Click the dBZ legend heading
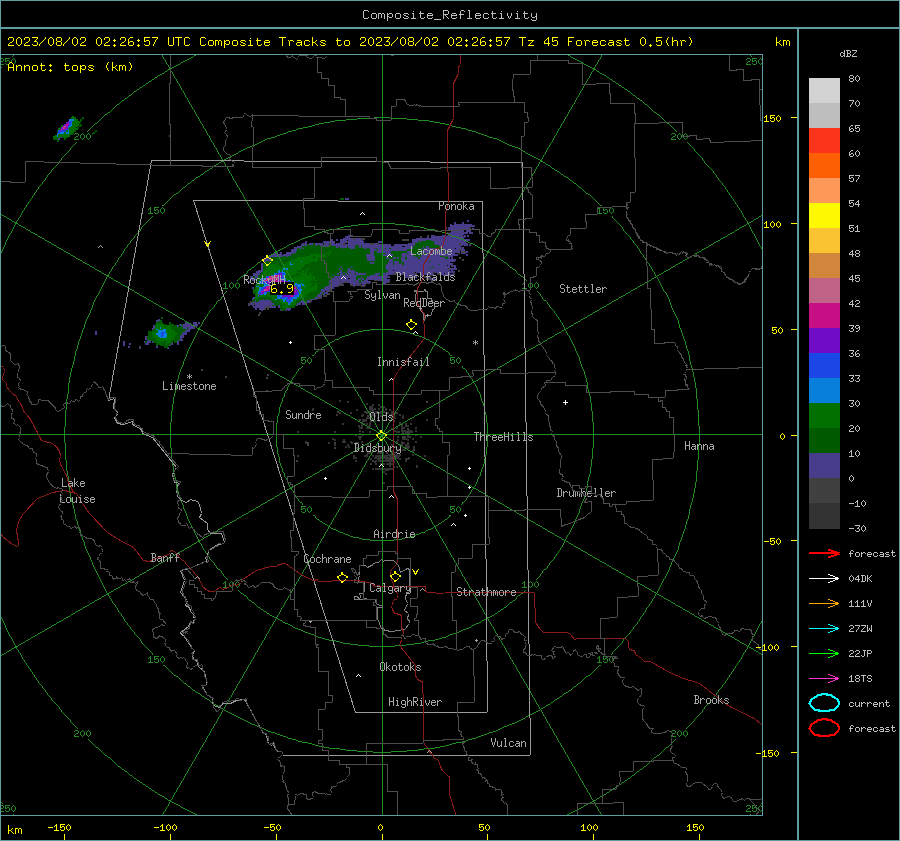Viewport: 900px width, 841px height. [848, 54]
